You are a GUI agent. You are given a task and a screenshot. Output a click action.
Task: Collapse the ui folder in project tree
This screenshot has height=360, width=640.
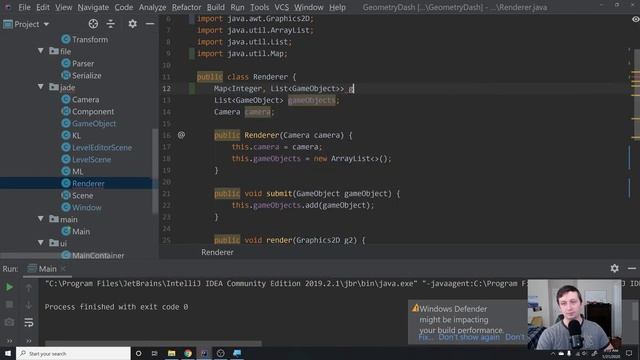point(41,243)
